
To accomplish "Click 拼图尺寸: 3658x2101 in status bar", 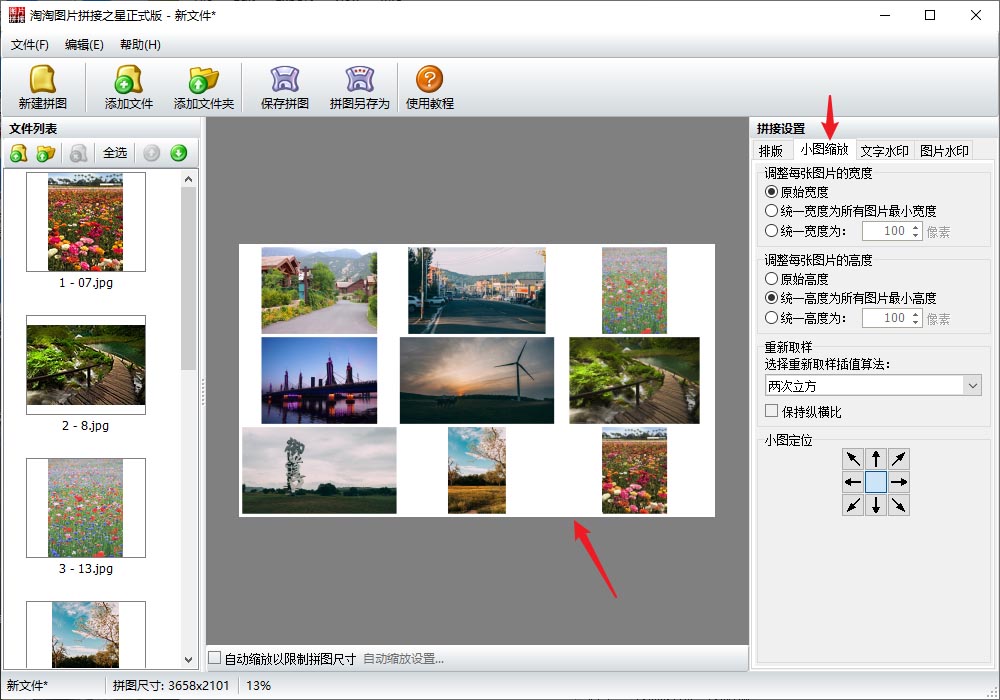I will (x=171, y=685).
